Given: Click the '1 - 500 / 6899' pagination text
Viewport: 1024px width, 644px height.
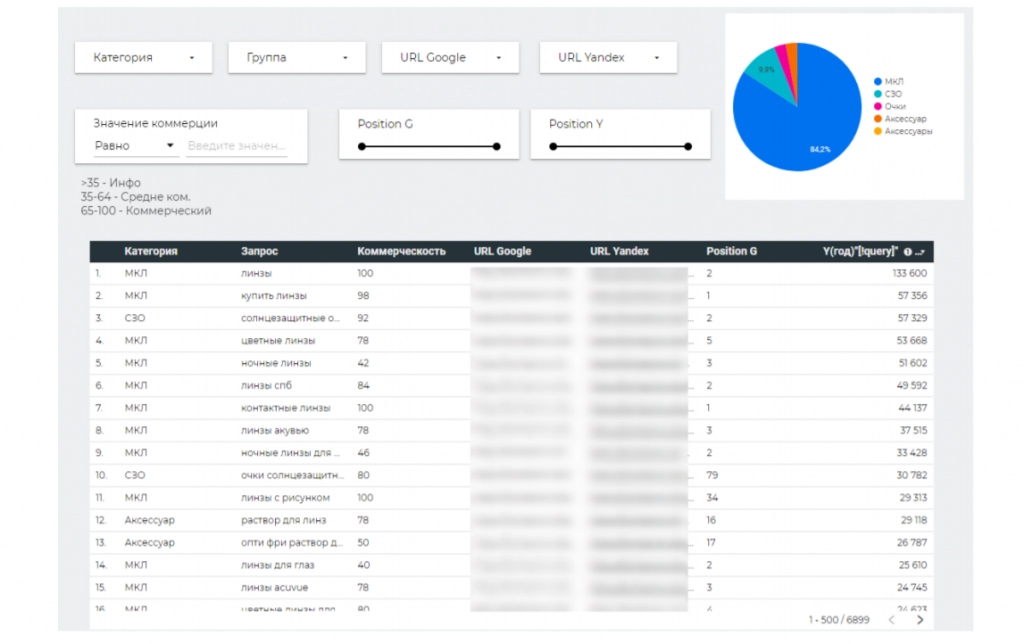Looking at the screenshot, I should [x=839, y=620].
